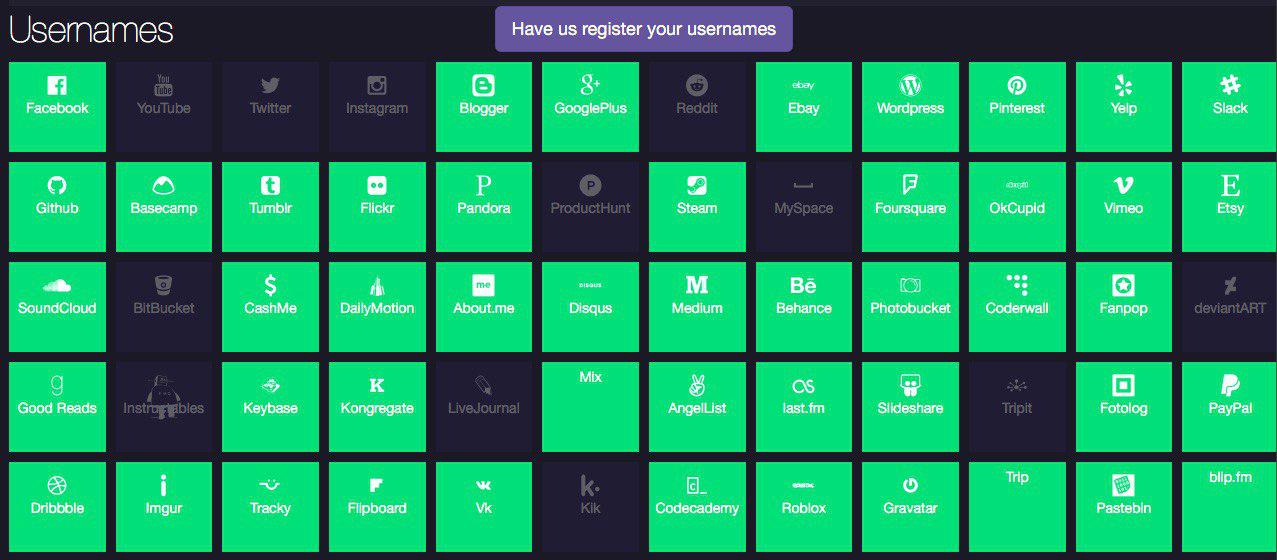Select the Foursquare tile
The image size is (1277, 560).
910,207
